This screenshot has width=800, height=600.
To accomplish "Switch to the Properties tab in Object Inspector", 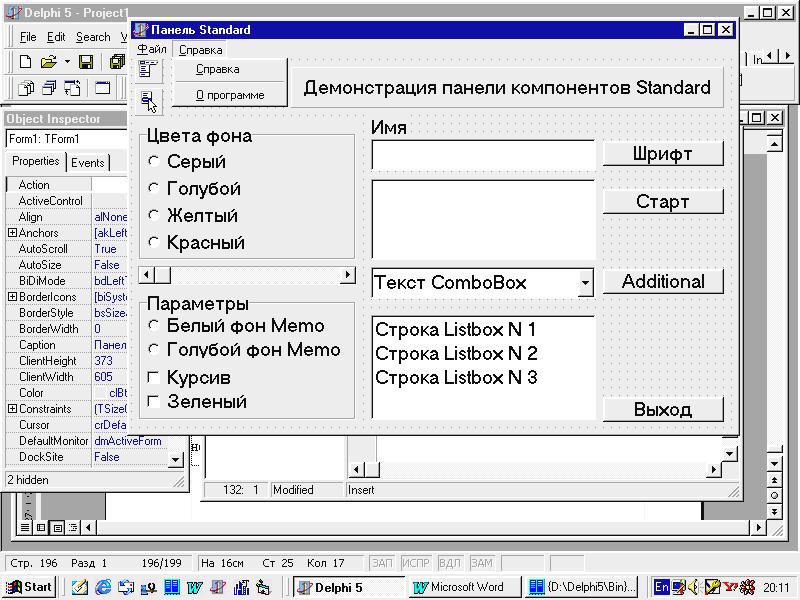I will pyautogui.click(x=36, y=161).
